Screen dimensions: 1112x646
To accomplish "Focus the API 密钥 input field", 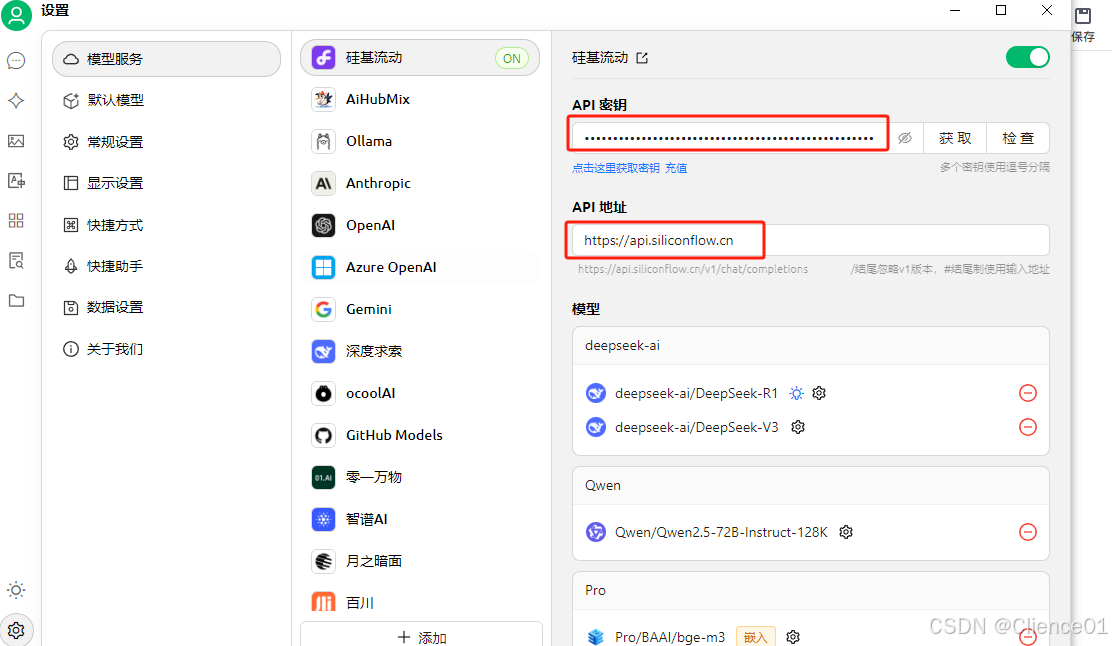I will [728, 138].
